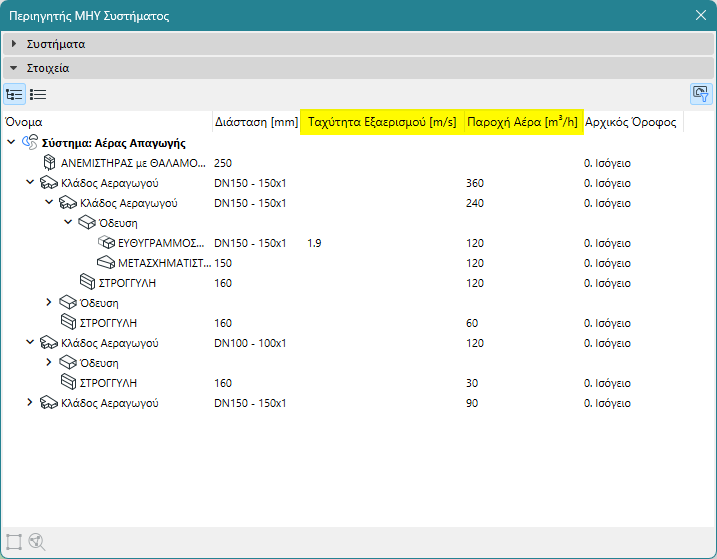The width and height of the screenshot is (717, 559).
Task: Click the ΣΤΡΟΓΓΥΛΗ icon with flow 30
Action: (x=68, y=382)
